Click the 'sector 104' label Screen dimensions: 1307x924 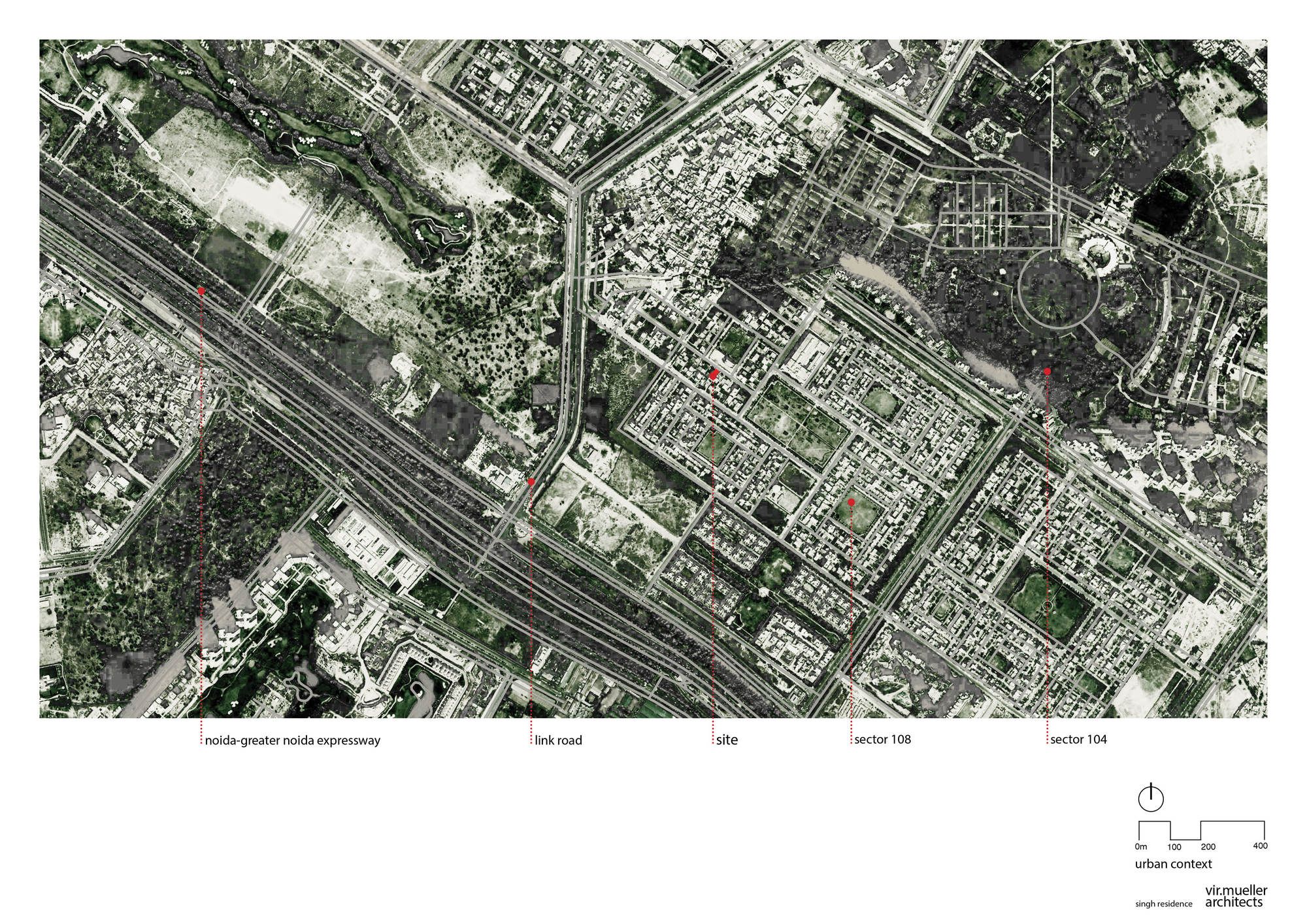pyautogui.click(x=1078, y=739)
